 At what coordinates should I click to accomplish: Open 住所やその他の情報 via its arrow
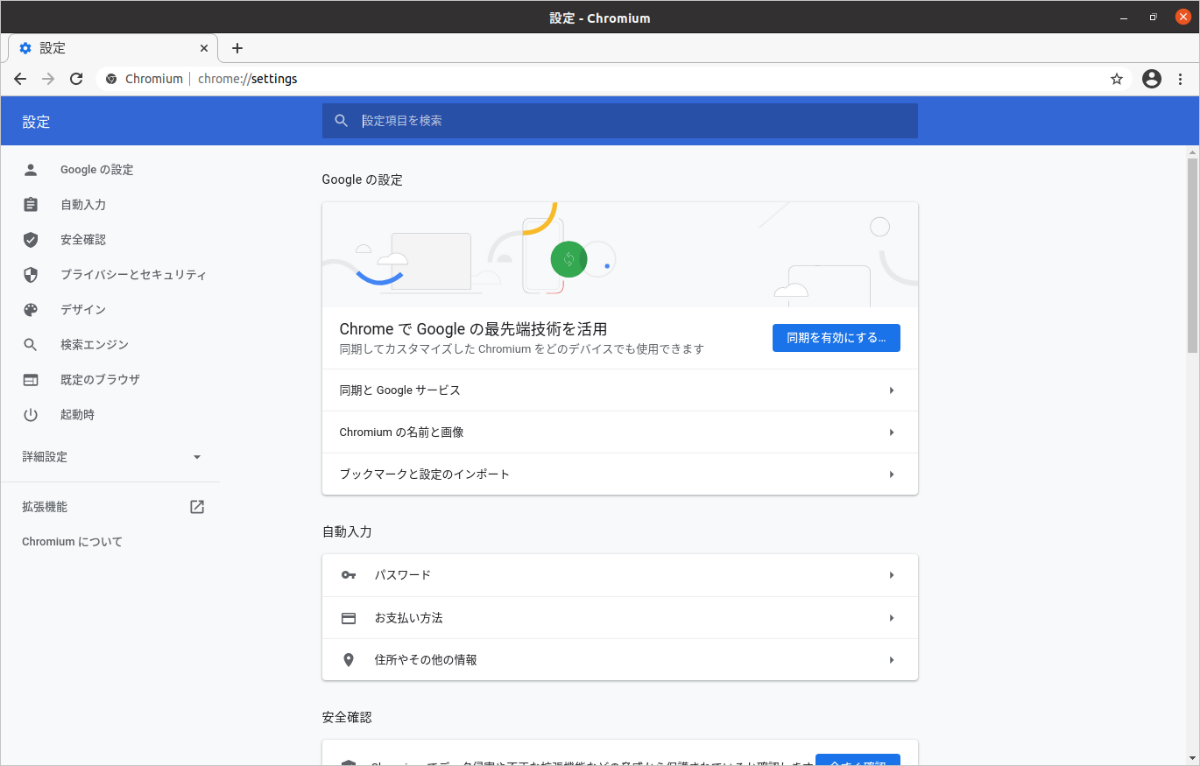click(891, 660)
